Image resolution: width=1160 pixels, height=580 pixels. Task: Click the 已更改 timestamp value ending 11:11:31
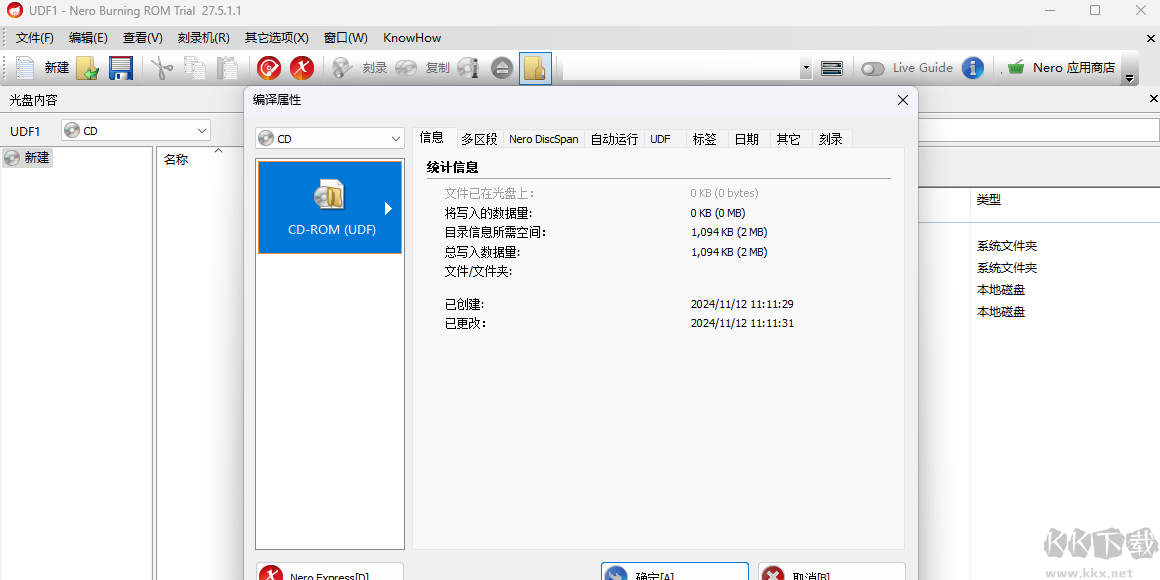pyautogui.click(x=742, y=323)
